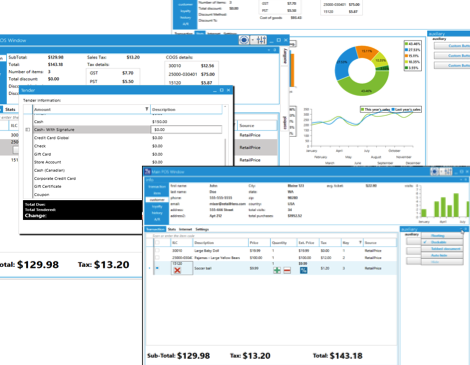The image size is (470, 365).
Task: Switch to the Internet tab in Main POS Window
Action: coord(185,229)
